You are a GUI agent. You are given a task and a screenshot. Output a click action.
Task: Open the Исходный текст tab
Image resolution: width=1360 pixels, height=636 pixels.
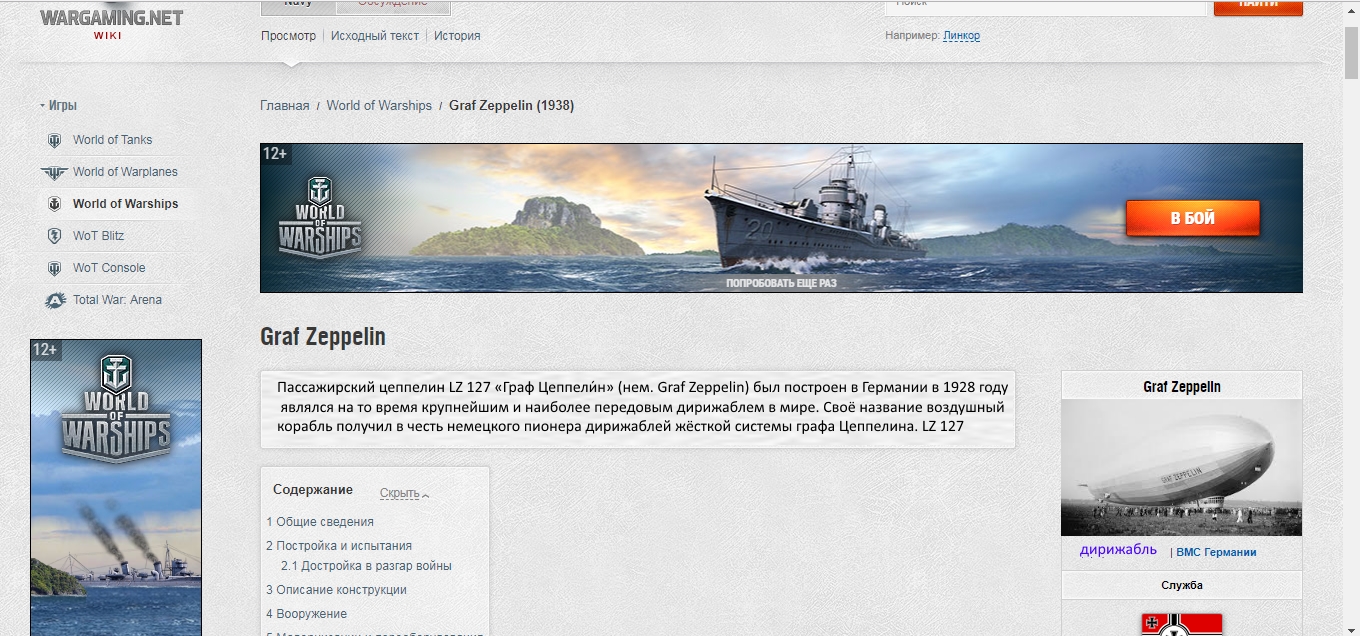(x=375, y=36)
